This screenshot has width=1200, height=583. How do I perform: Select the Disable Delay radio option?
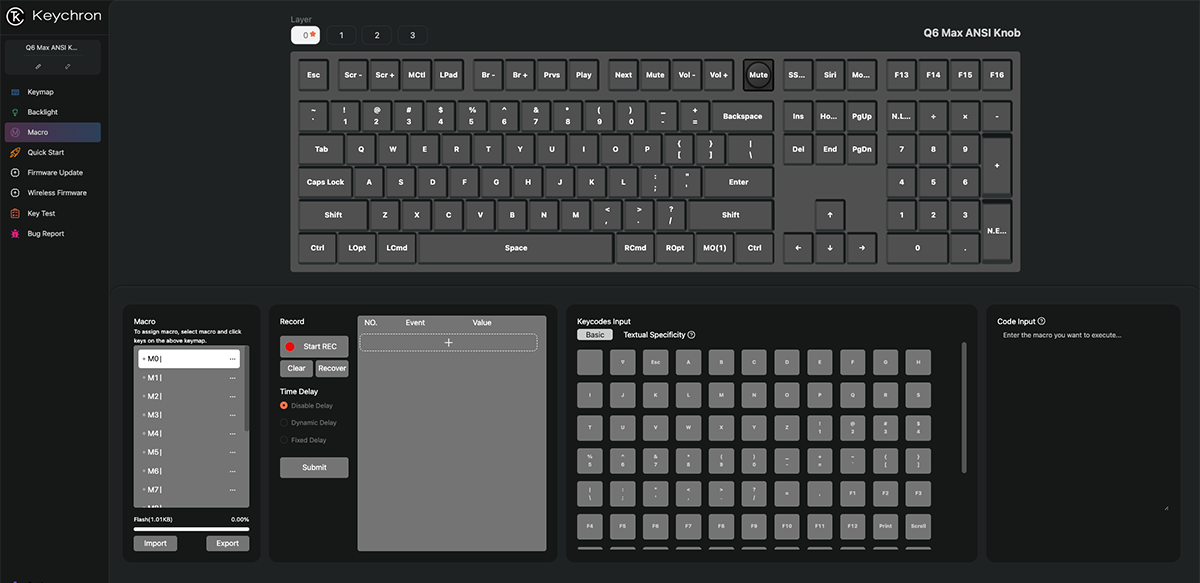[x=284, y=406]
